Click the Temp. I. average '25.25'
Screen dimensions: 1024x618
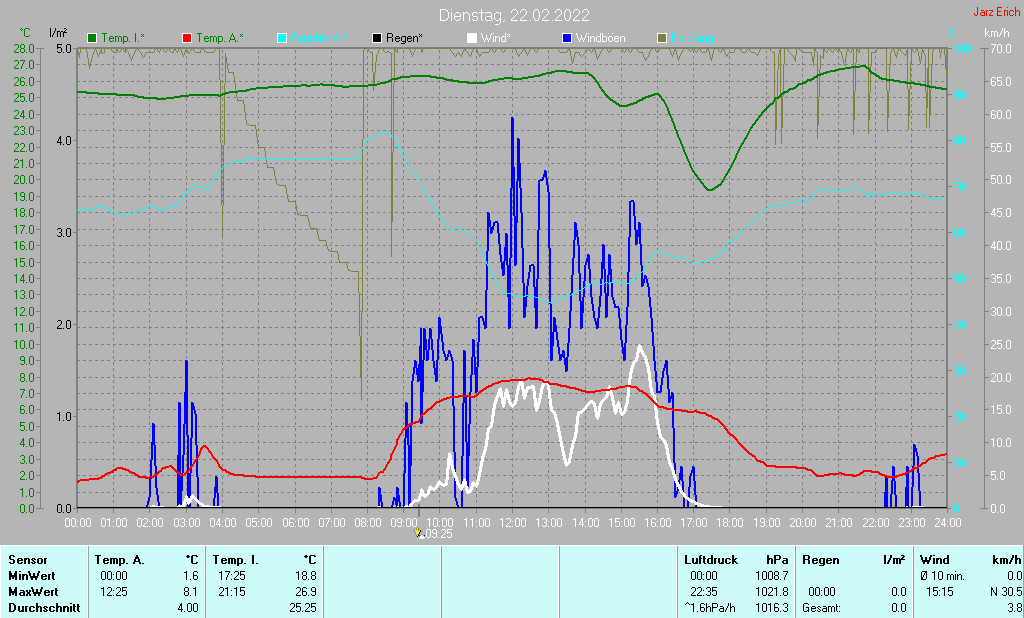303,608
